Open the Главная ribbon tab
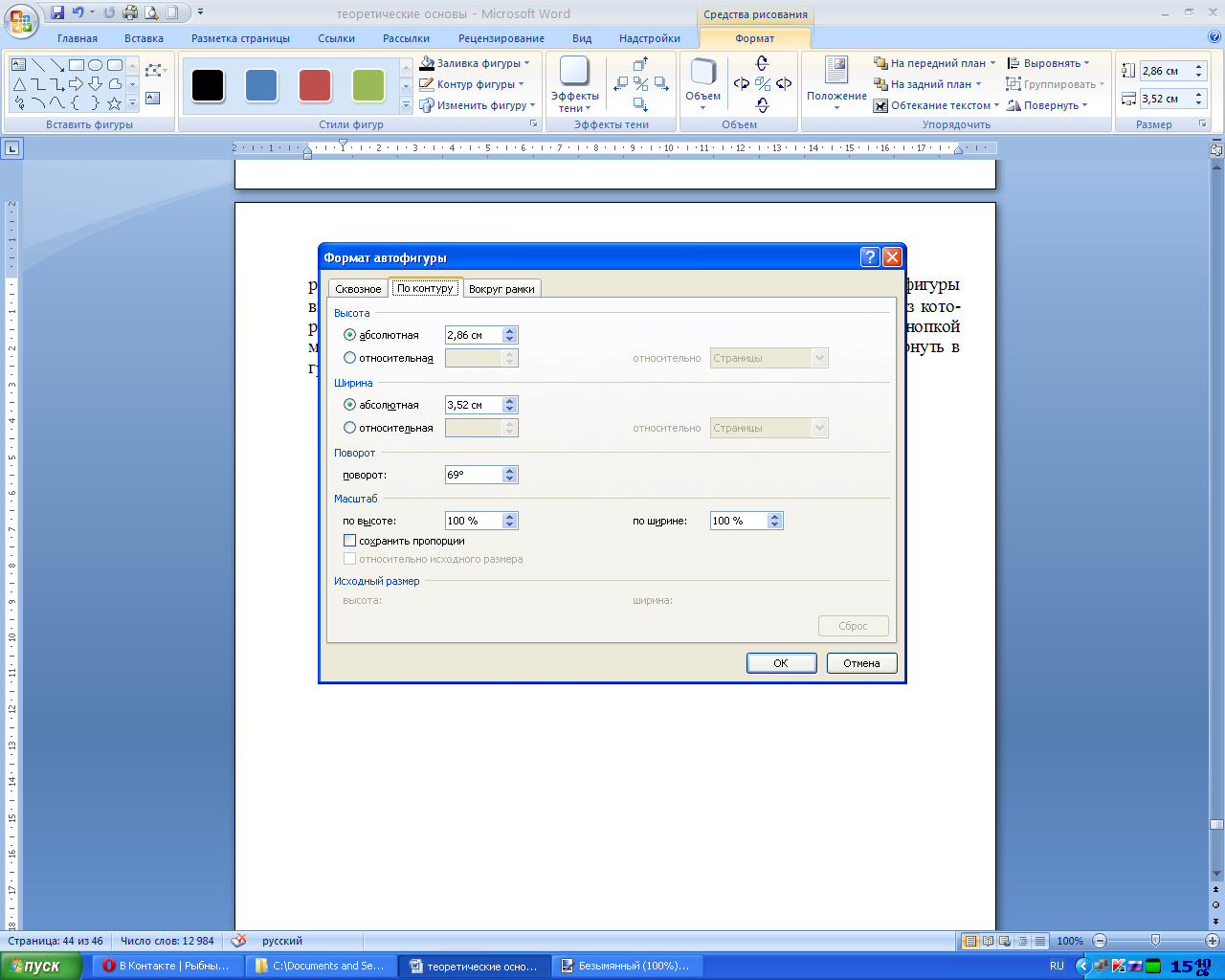This screenshot has height=980, width=1225. click(78, 38)
